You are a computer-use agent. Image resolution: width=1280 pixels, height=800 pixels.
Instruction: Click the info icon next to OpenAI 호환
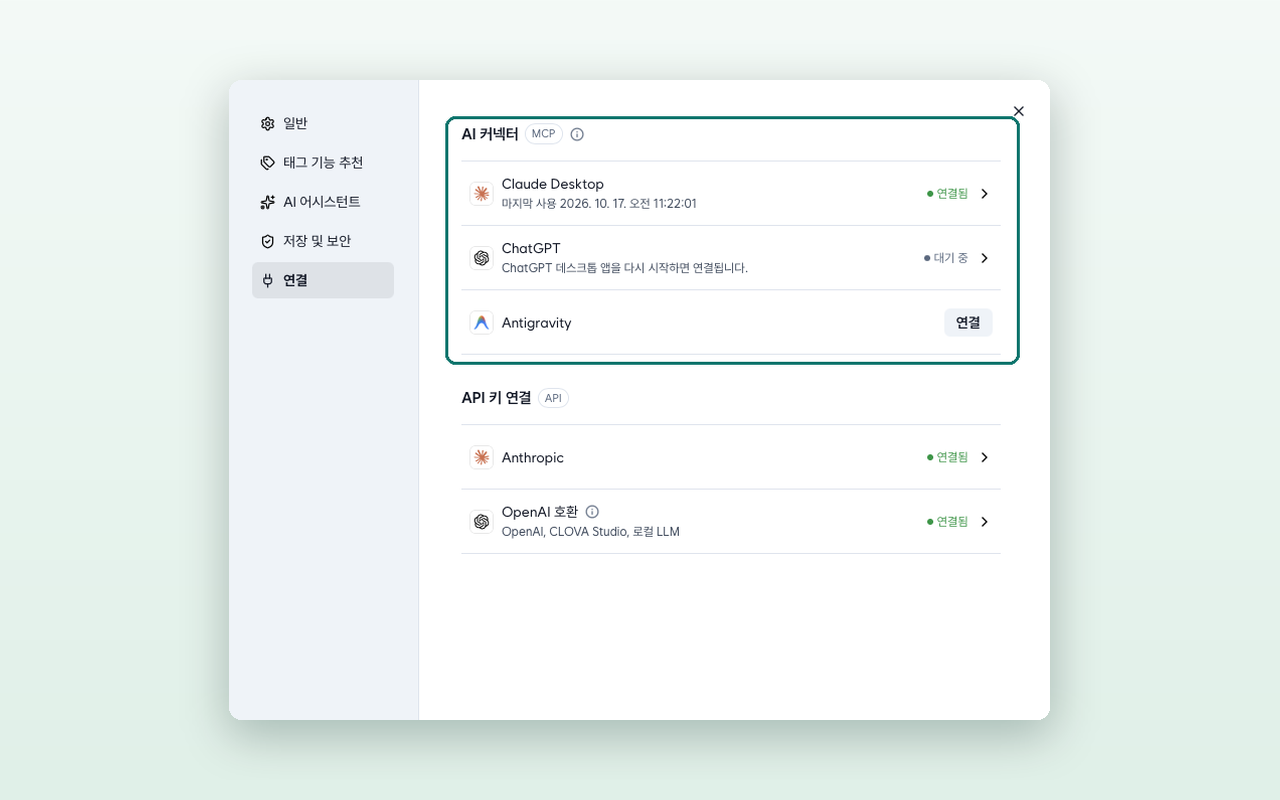coord(592,512)
